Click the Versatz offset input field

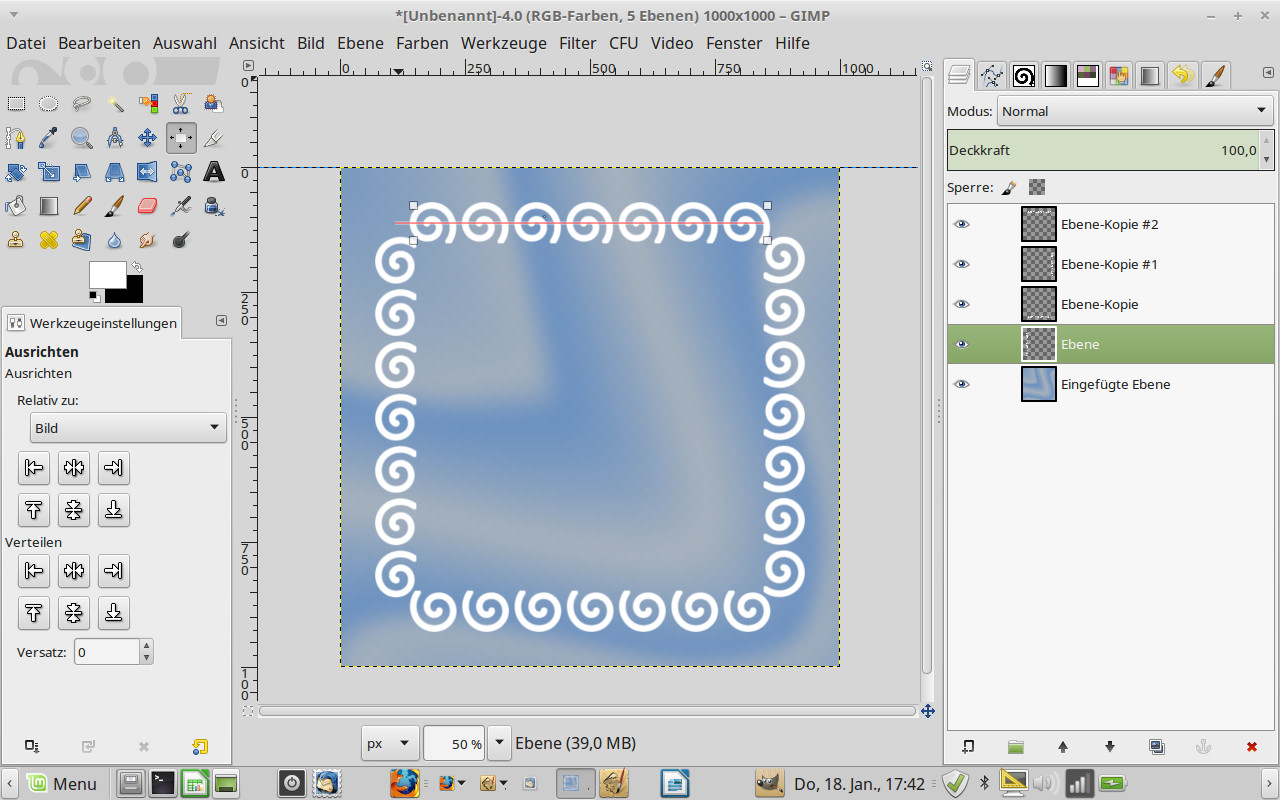[x=106, y=652]
